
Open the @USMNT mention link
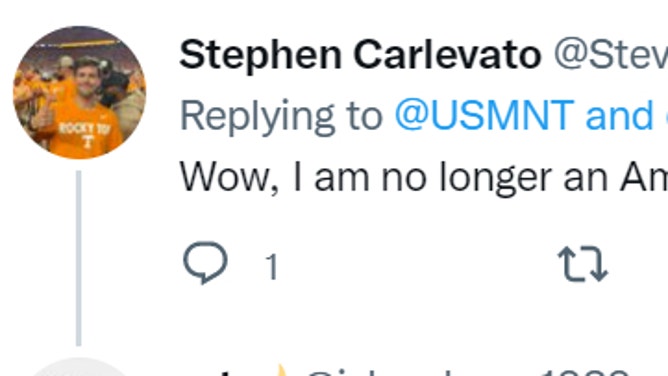click(x=485, y=115)
